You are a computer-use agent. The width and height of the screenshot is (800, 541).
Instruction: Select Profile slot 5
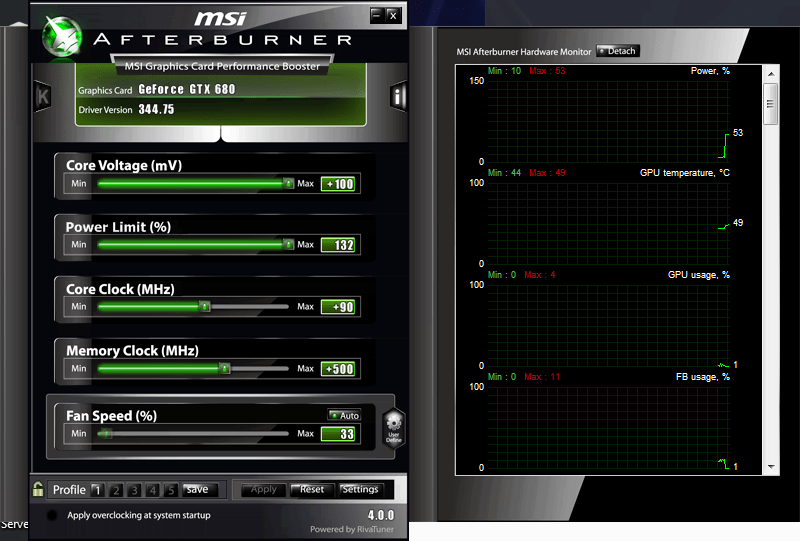[171, 490]
